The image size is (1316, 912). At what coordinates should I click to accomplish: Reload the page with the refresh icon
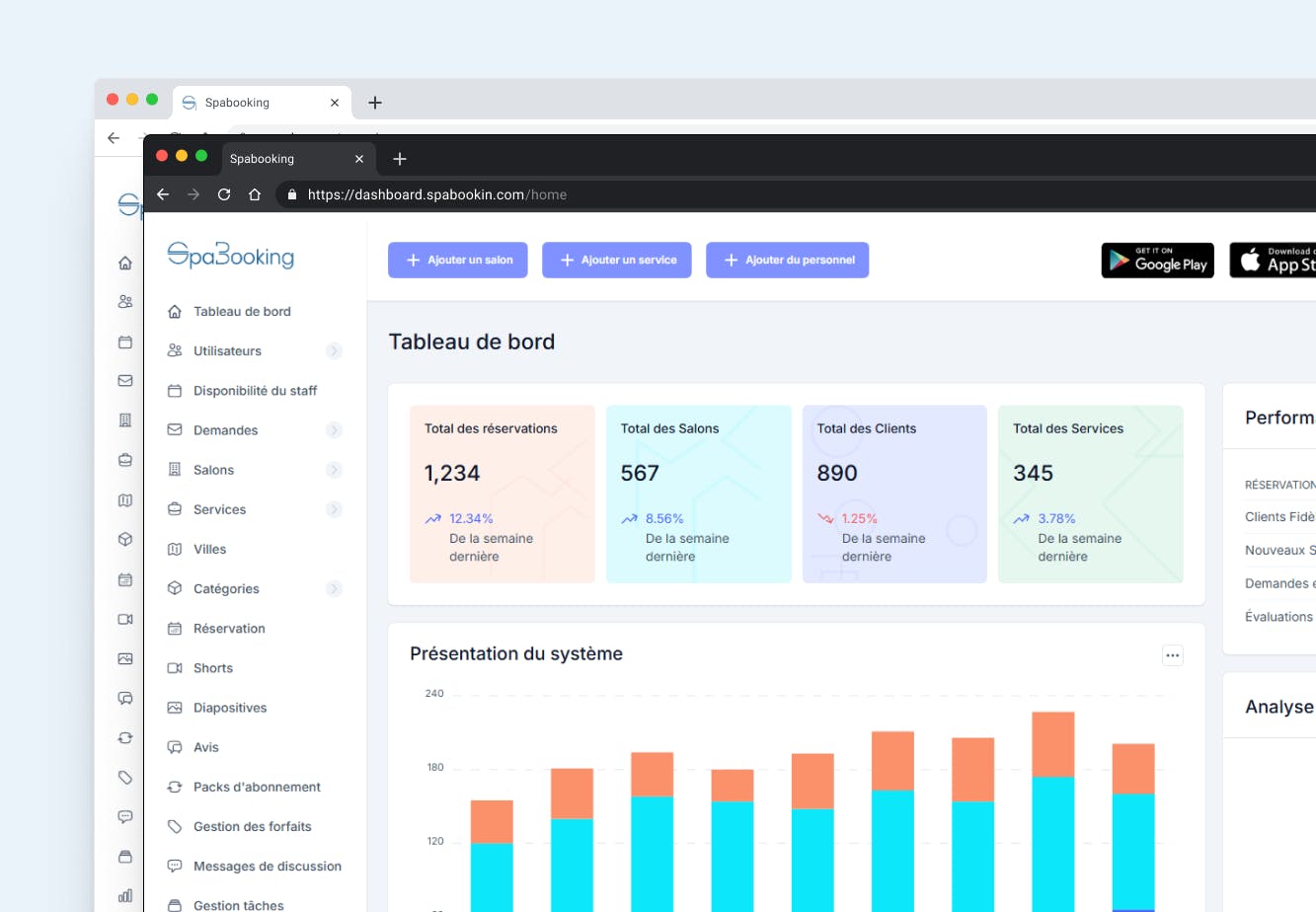click(224, 194)
